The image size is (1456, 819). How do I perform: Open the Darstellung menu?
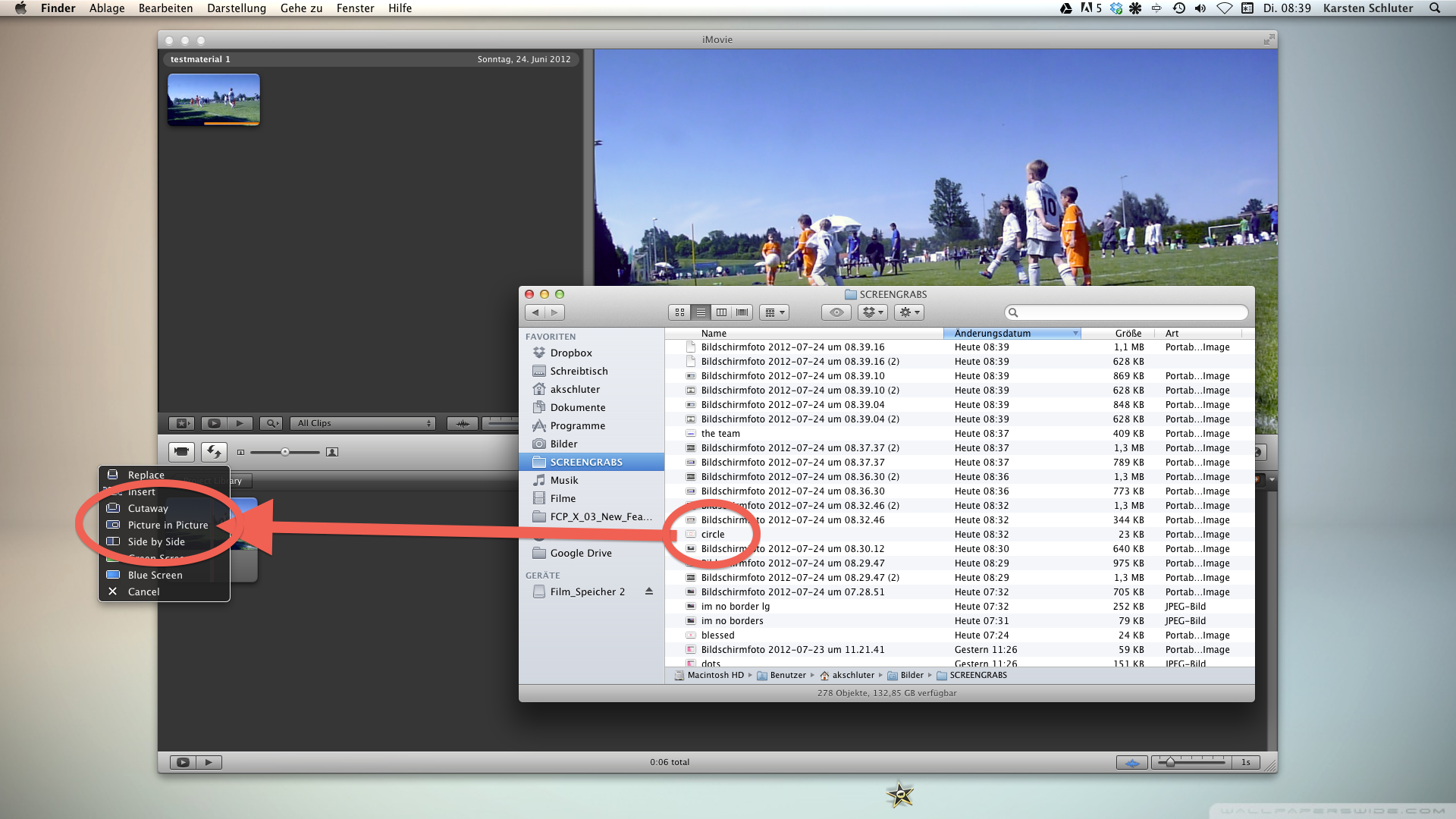237,8
